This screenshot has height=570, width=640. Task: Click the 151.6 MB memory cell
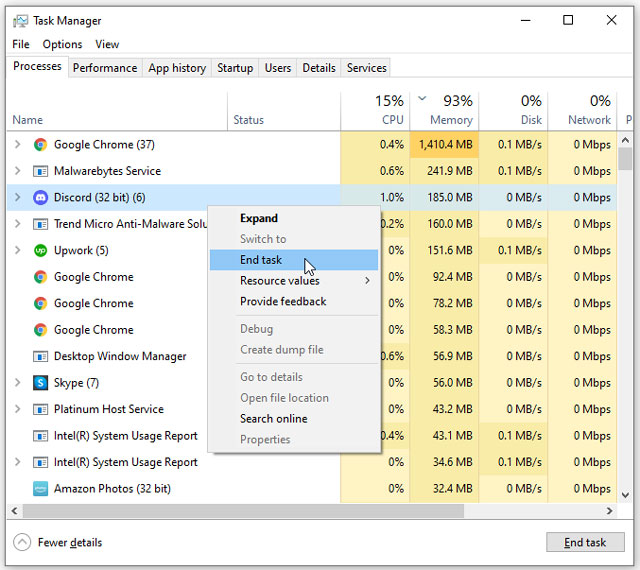point(444,250)
